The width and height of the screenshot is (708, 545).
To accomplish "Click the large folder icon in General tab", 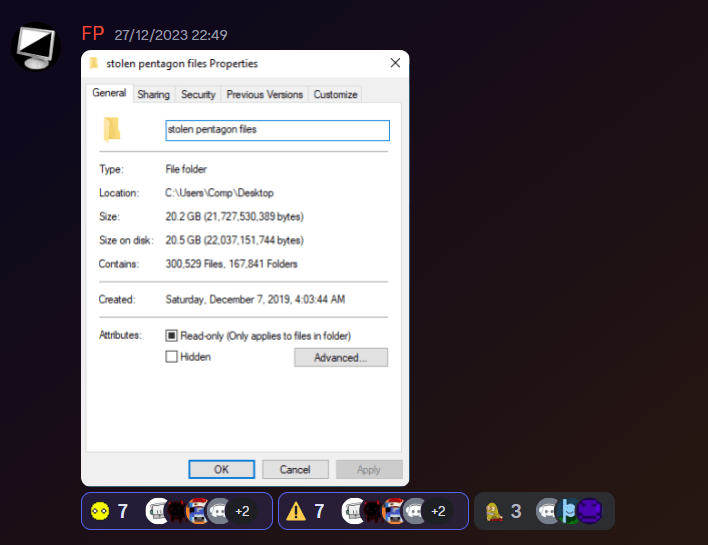I will tap(112, 129).
